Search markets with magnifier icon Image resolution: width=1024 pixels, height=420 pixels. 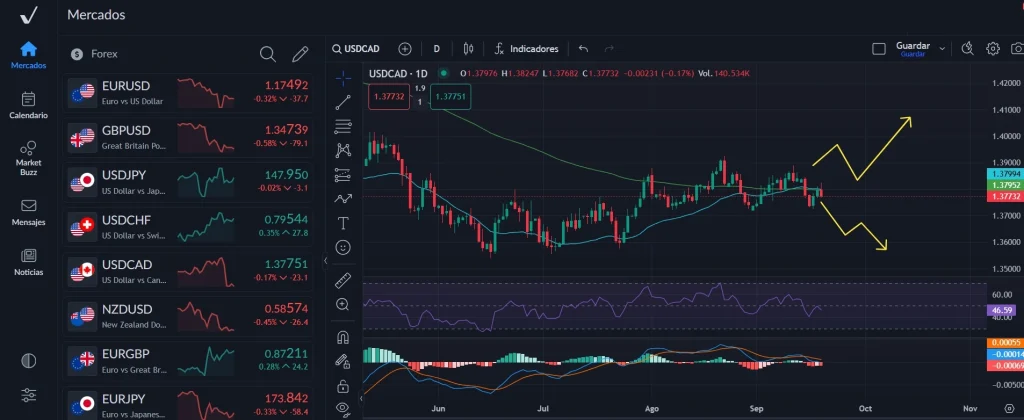(267, 54)
